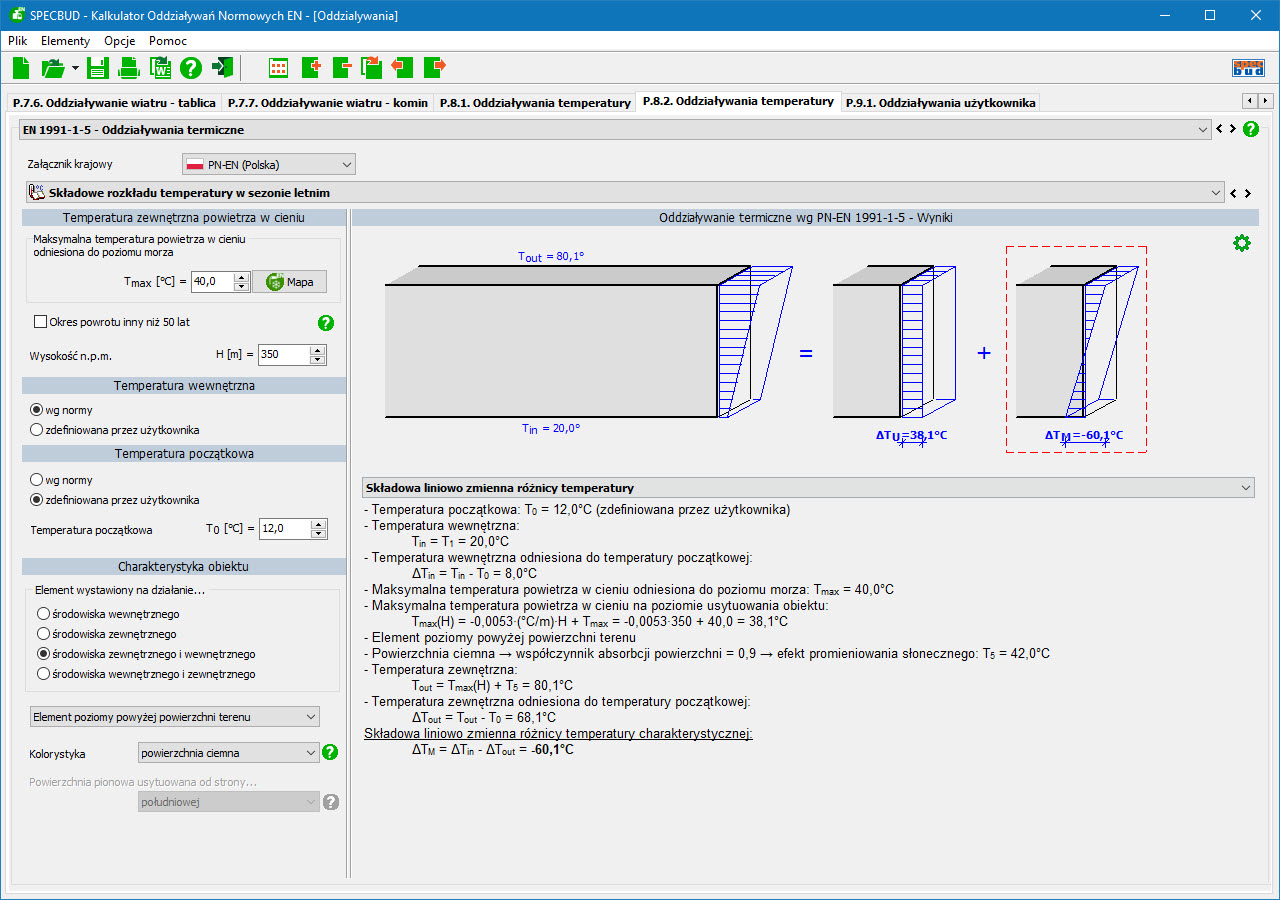This screenshot has width=1280, height=900.
Task: Click the Mapa button
Action: [289, 282]
